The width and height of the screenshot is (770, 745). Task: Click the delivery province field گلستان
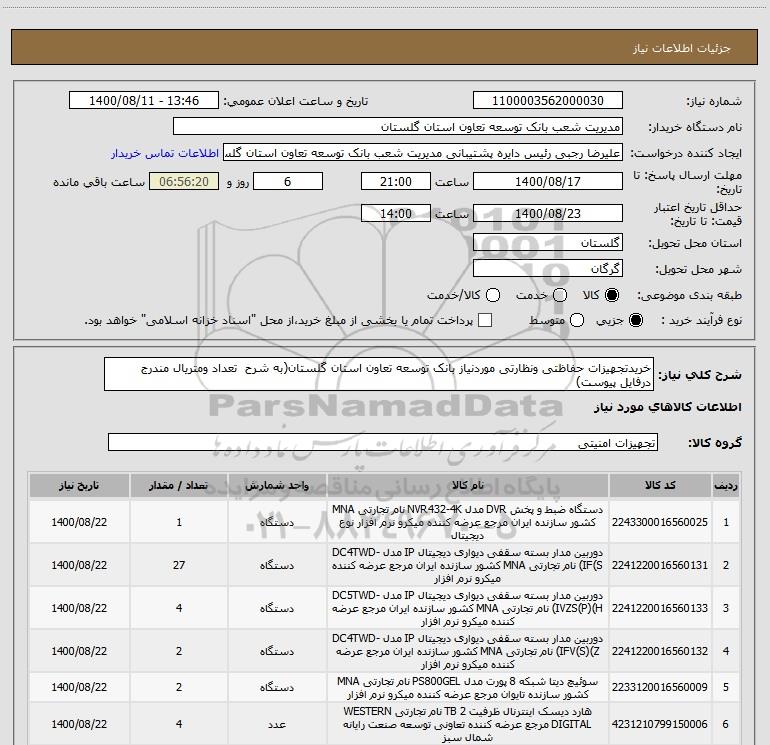tap(548, 242)
